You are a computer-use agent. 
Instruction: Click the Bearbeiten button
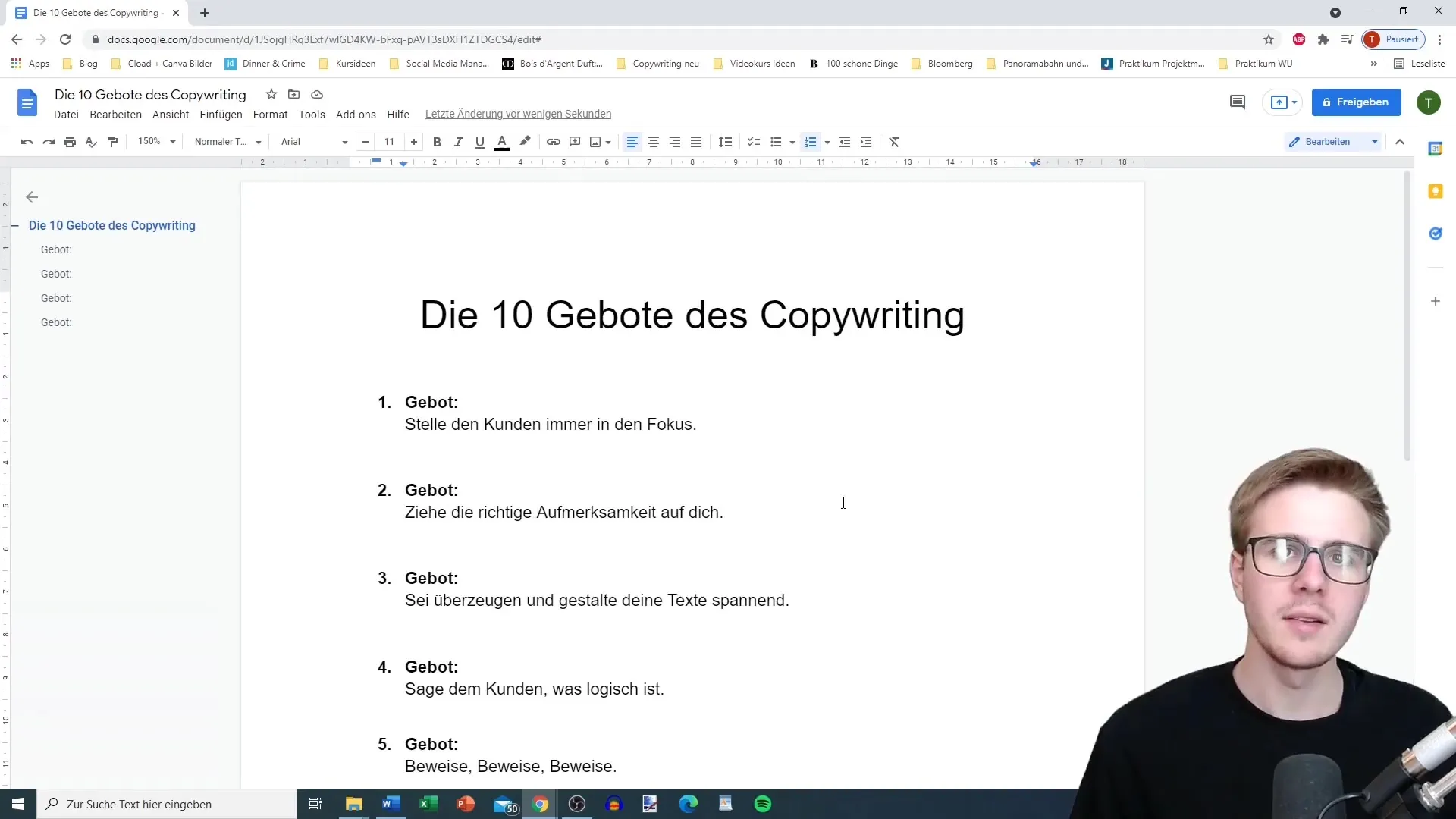[1328, 141]
